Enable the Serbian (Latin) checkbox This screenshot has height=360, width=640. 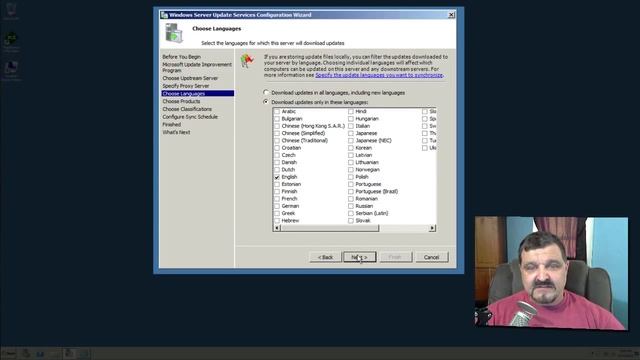pyautogui.click(x=351, y=213)
